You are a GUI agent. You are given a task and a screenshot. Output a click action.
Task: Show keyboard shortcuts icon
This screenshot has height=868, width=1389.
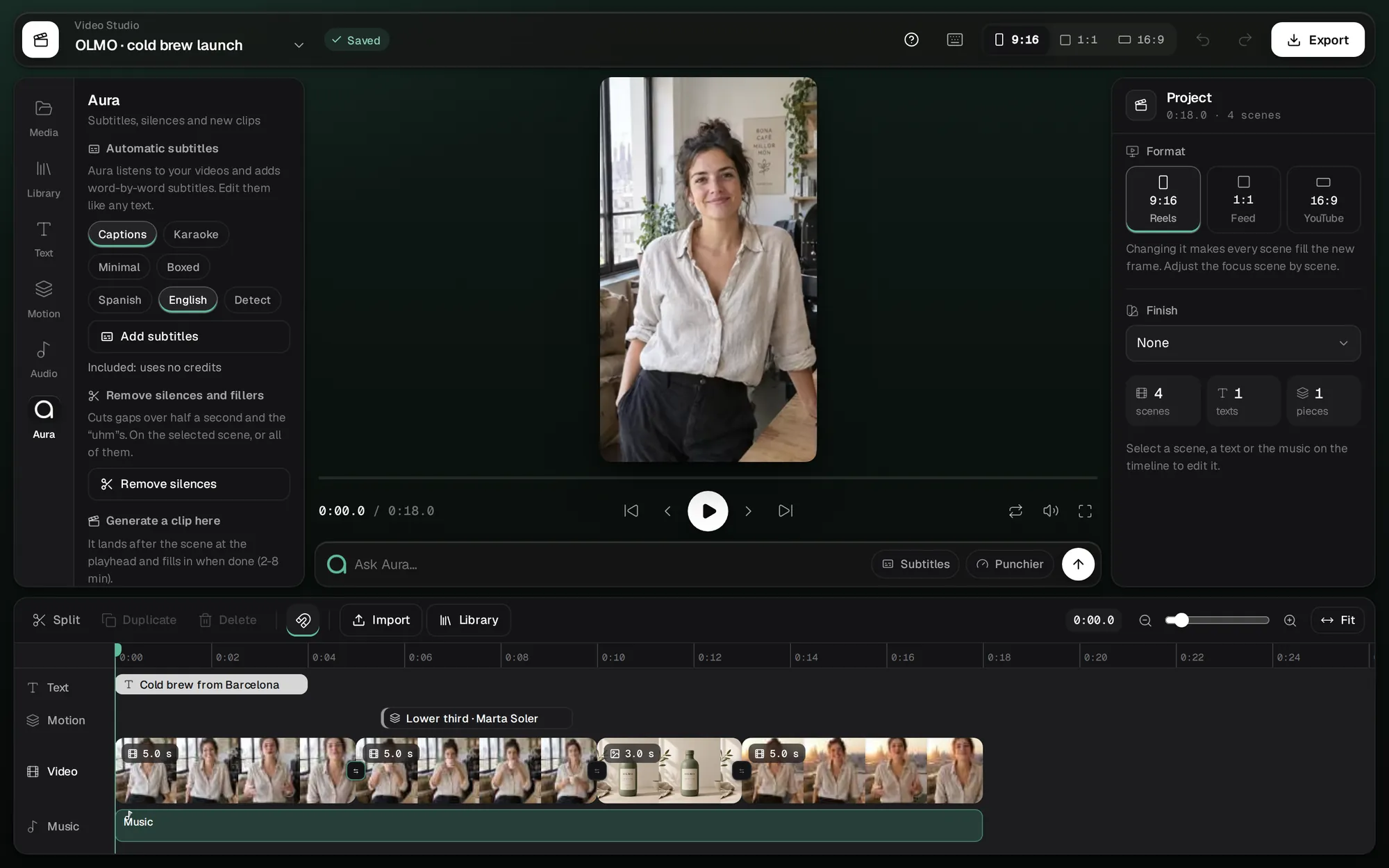click(x=955, y=40)
